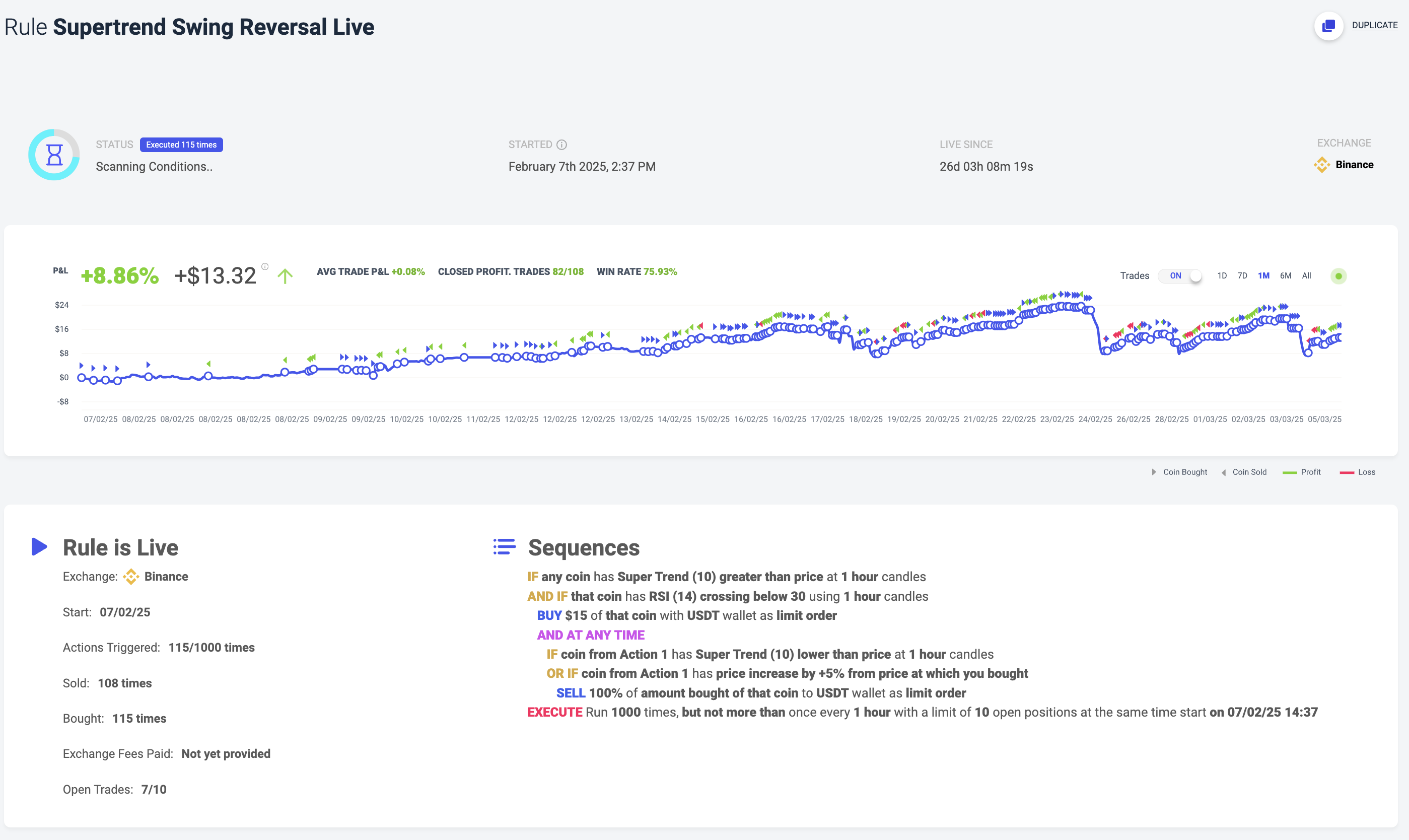Click the DUPLICATE text link
1409x840 pixels.
[1374, 26]
